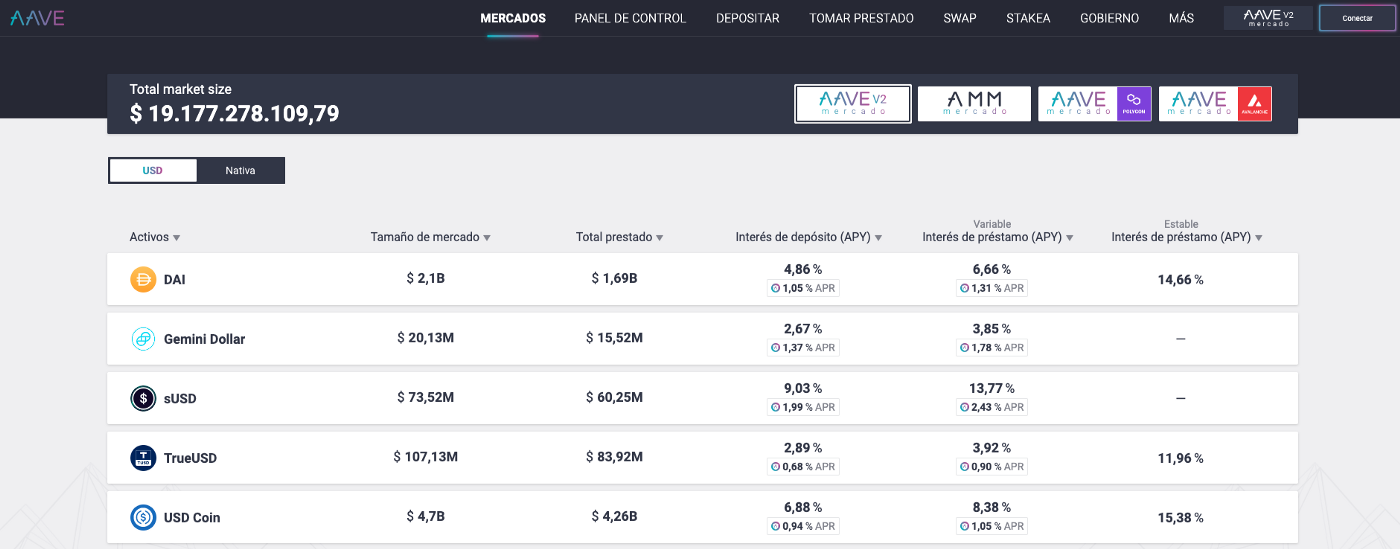Select the AAVE Avalanche mercado card
Screen dimensions: 1400x549
(x=1215, y=104)
